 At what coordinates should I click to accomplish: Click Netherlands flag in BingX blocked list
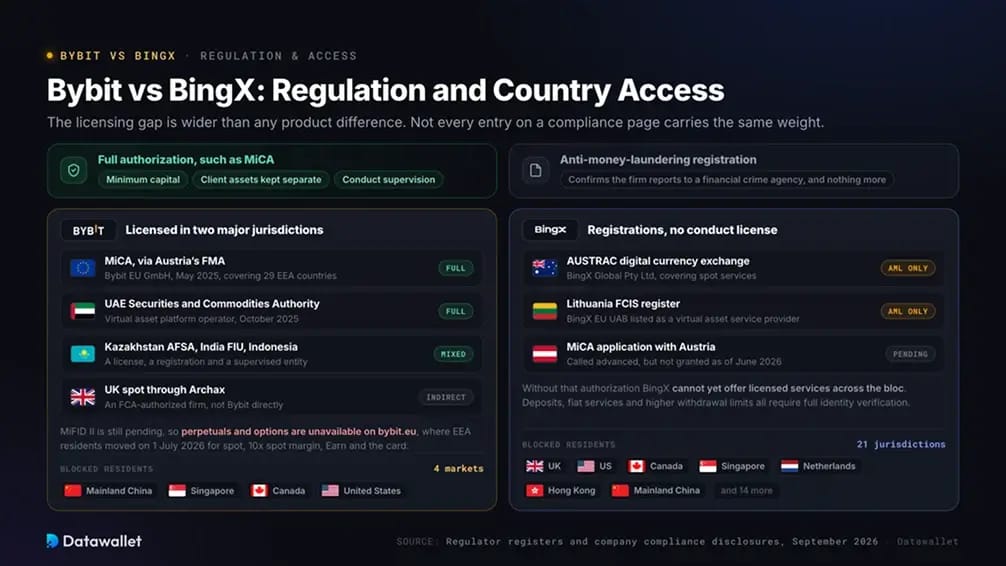[789, 466]
